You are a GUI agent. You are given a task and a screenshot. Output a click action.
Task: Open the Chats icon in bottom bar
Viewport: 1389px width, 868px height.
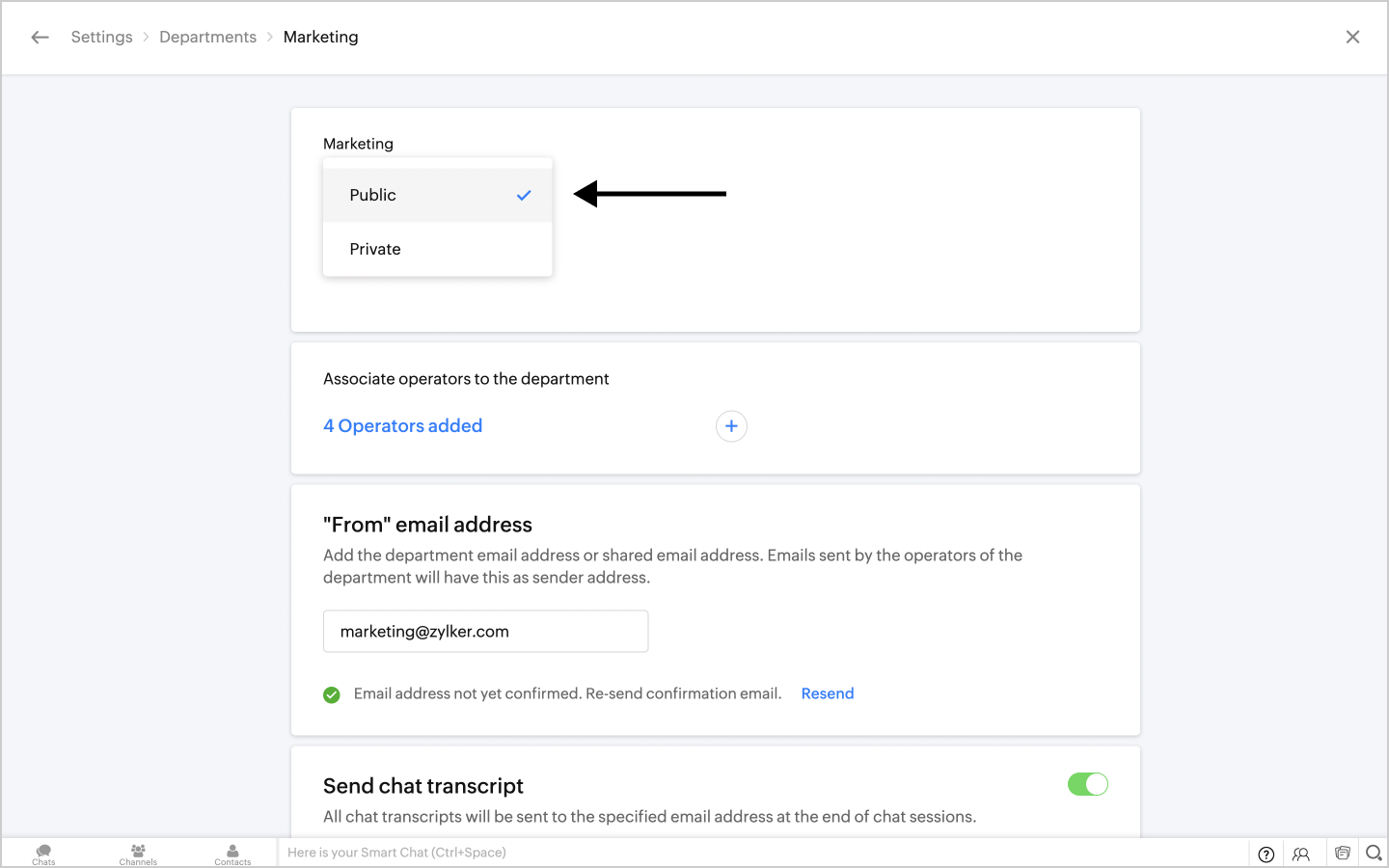click(43, 854)
